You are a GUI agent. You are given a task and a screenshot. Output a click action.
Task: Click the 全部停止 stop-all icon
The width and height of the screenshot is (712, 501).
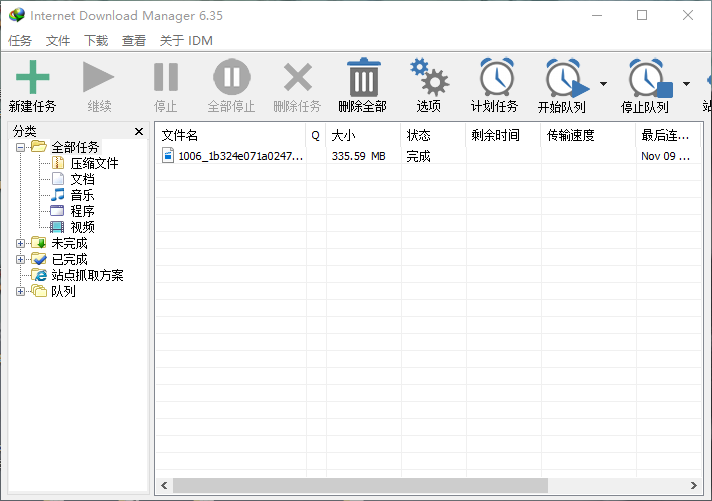(232, 77)
